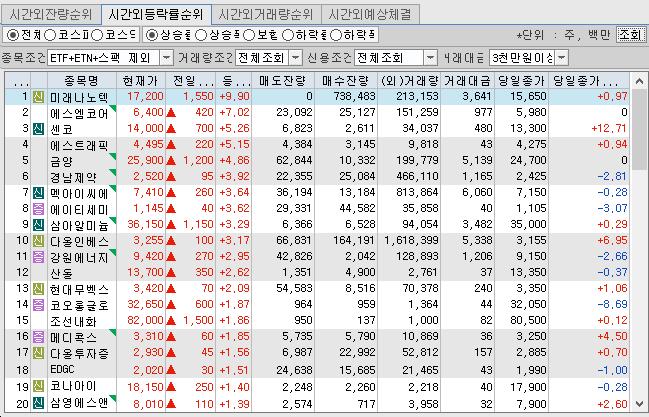
Task: Select the 코스닥 radio button
Action: pos(97,36)
